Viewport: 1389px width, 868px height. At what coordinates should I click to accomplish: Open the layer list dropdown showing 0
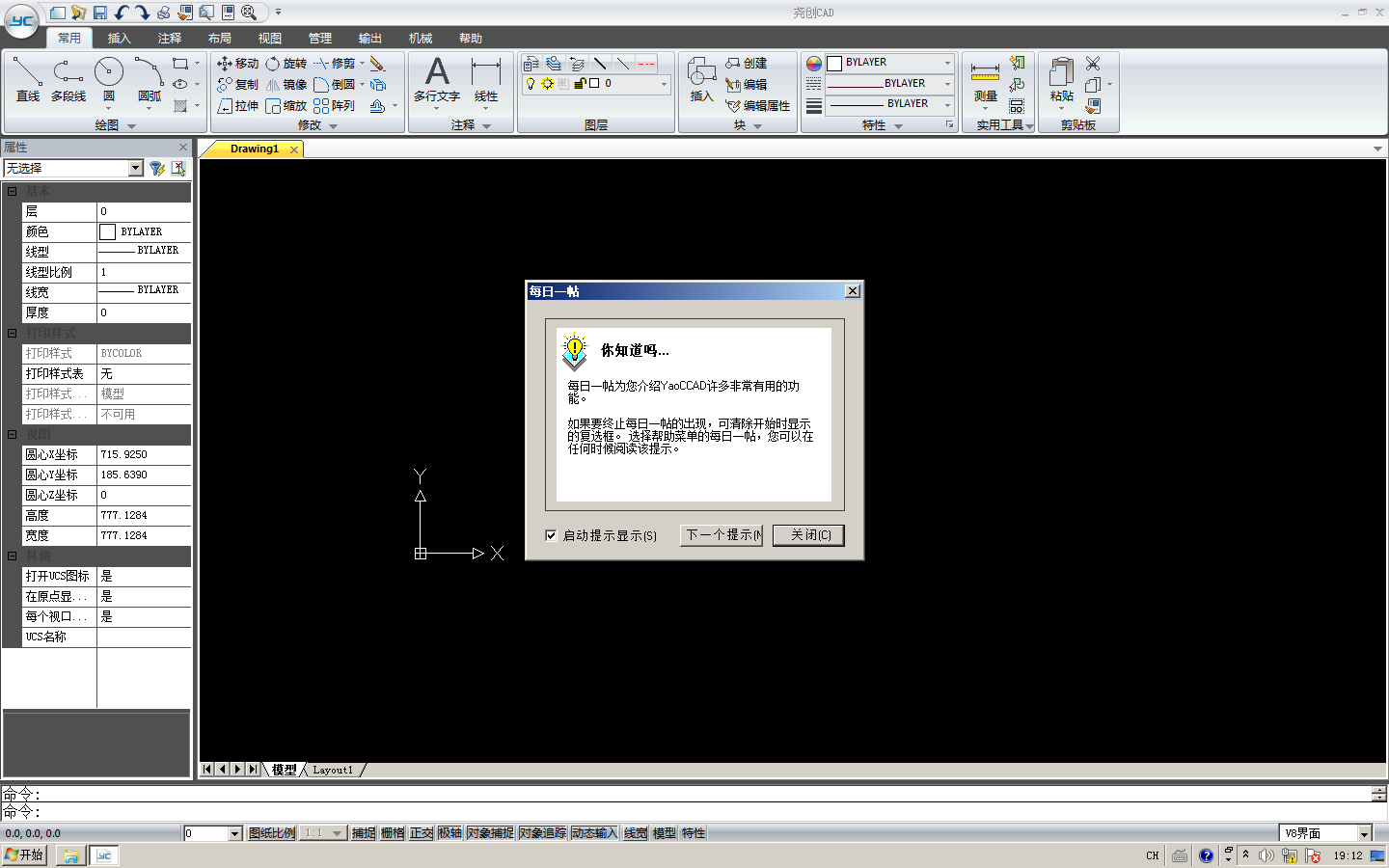point(664,84)
